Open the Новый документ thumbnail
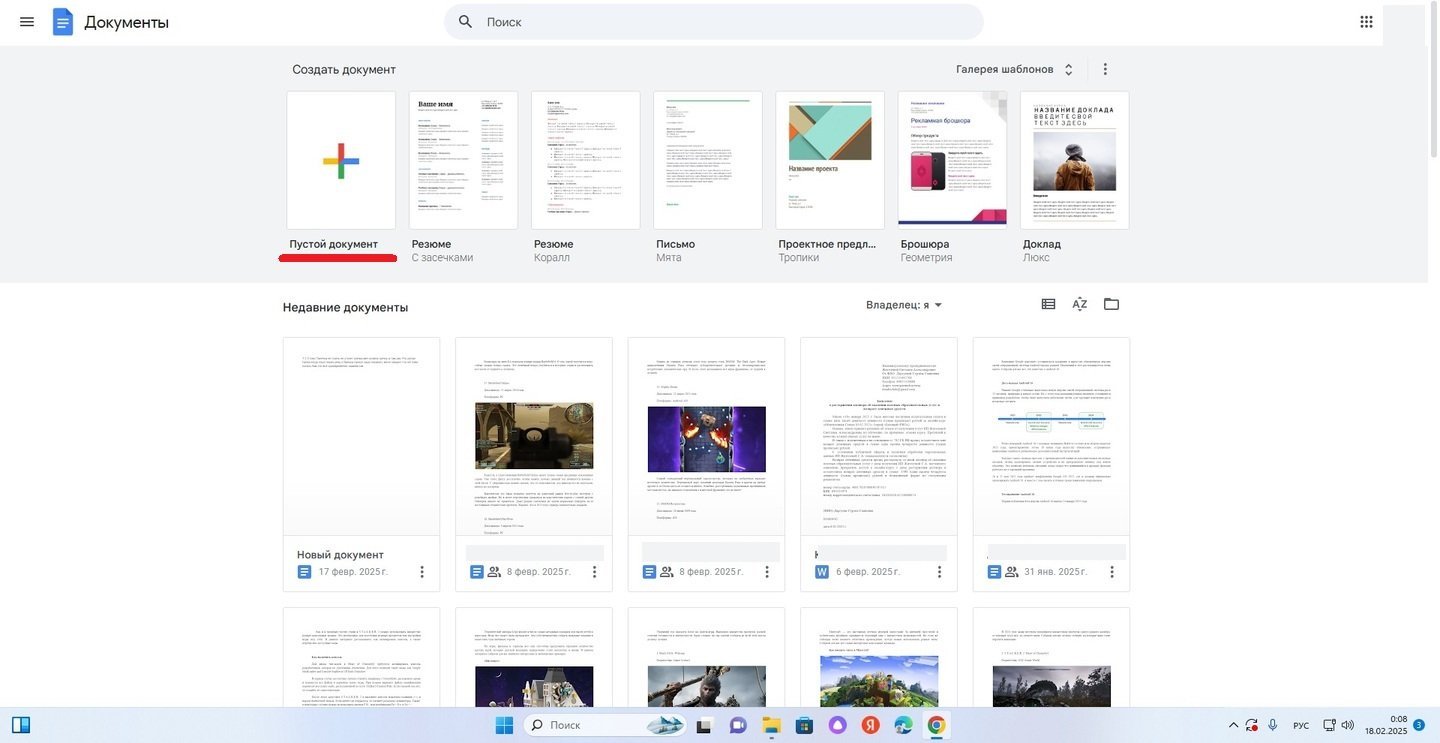1440x743 pixels. pos(361,436)
